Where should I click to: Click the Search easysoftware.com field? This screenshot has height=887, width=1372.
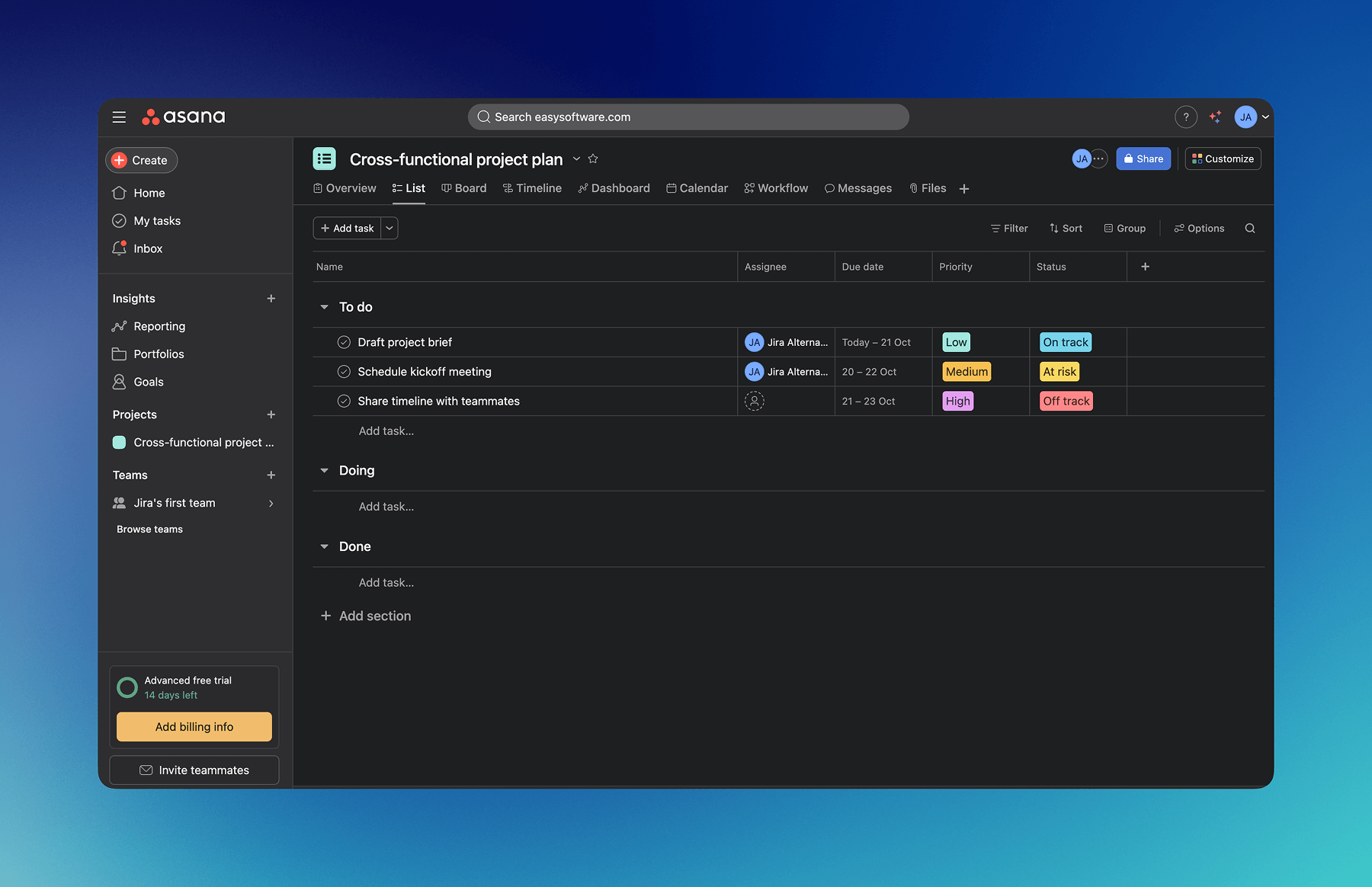[688, 117]
